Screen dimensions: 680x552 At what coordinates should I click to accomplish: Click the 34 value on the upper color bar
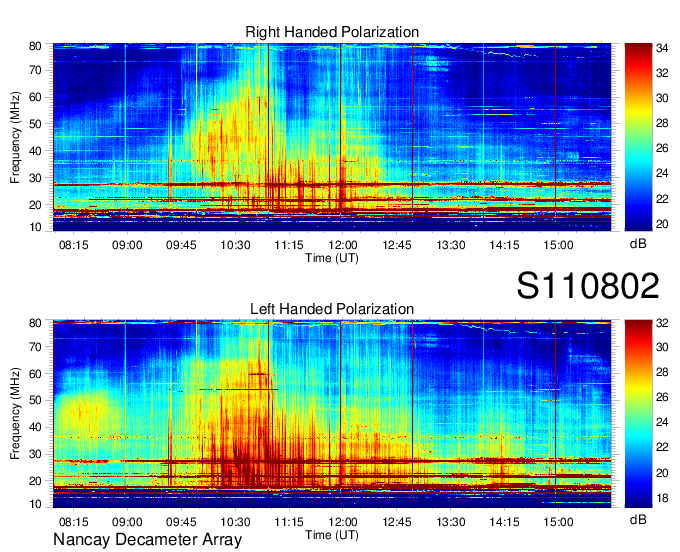[662, 48]
